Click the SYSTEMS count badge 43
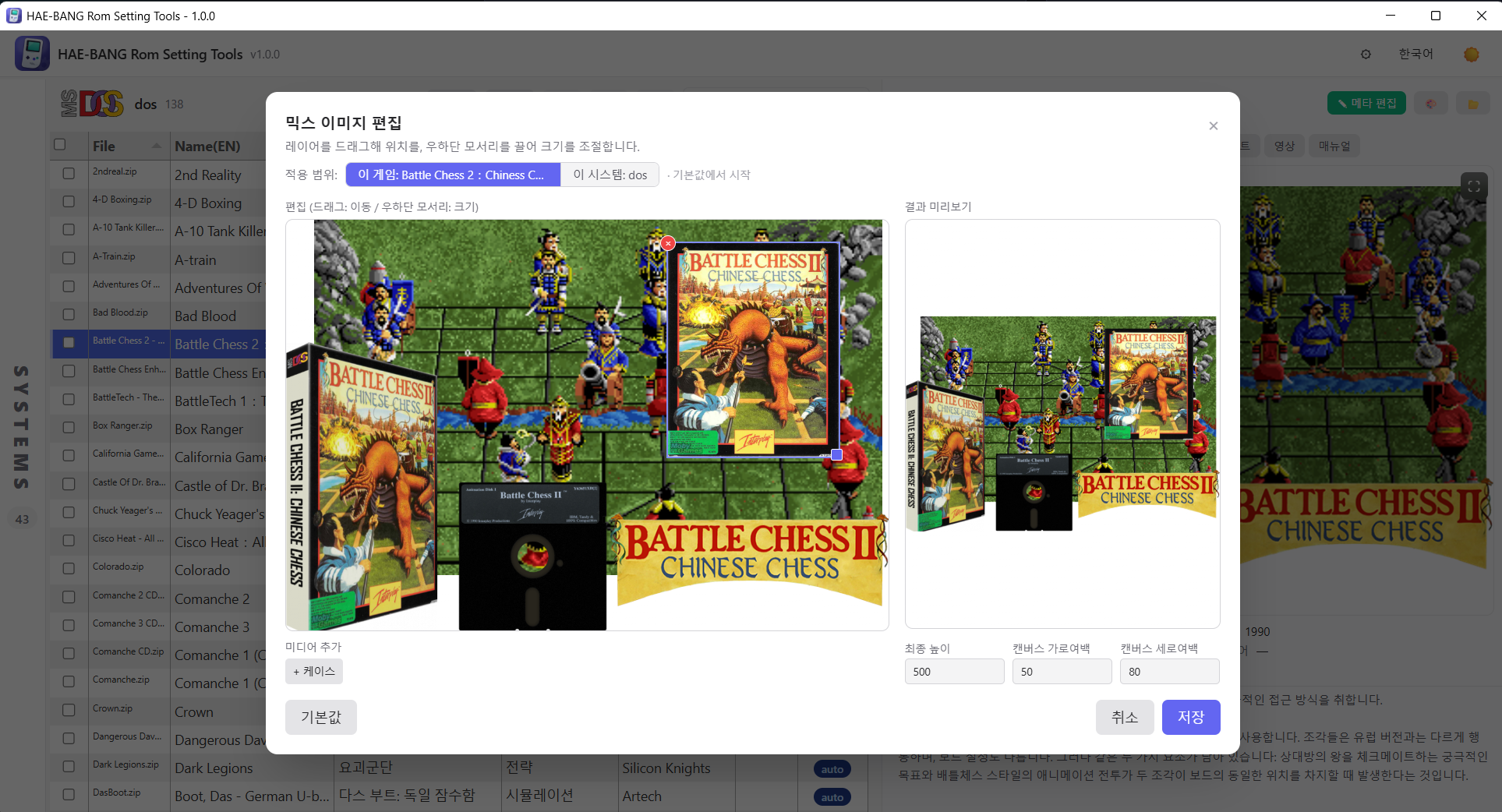This screenshot has height=812, width=1502. (x=22, y=519)
